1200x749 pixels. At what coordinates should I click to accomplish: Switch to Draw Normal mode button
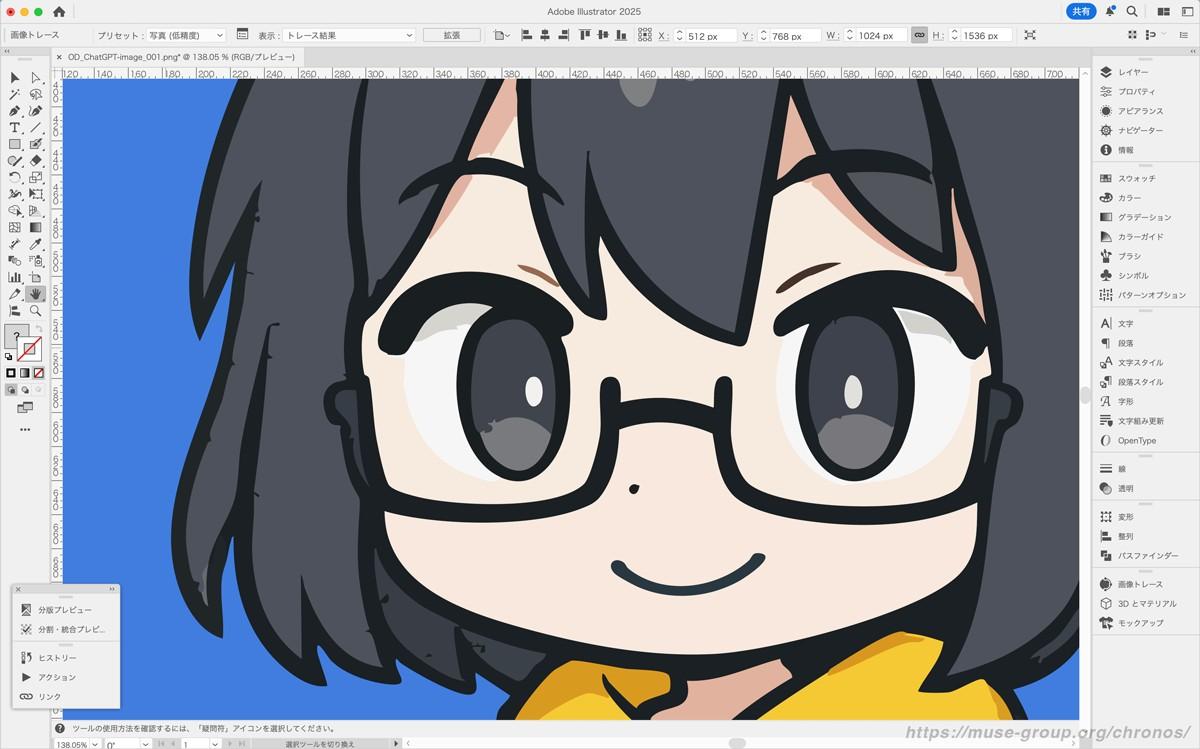click(12, 390)
